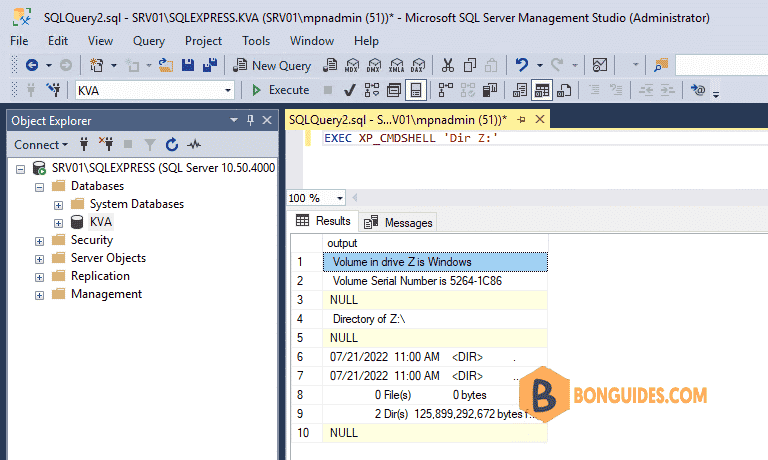Refresh Object Explorer
Viewport: 768px width, 460px height.
point(172,145)
